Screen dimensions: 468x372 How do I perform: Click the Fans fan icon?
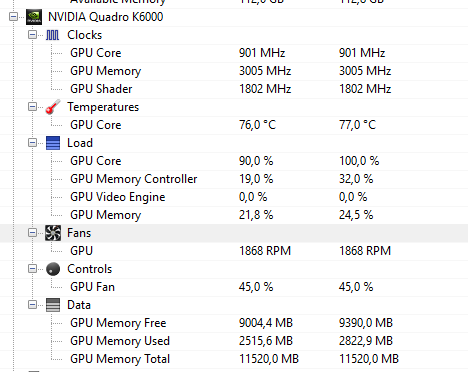coord(53,233)
